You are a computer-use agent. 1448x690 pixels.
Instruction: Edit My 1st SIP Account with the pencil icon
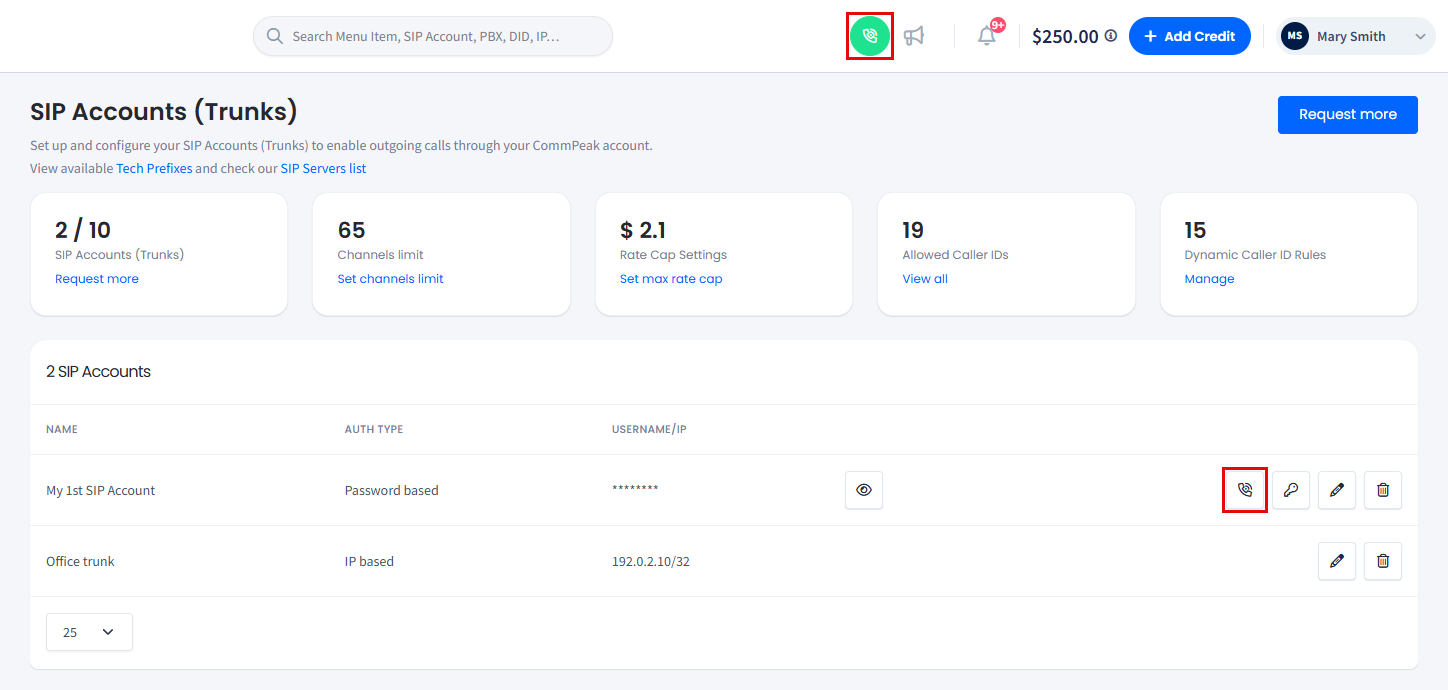click(x=1337, y=490)
